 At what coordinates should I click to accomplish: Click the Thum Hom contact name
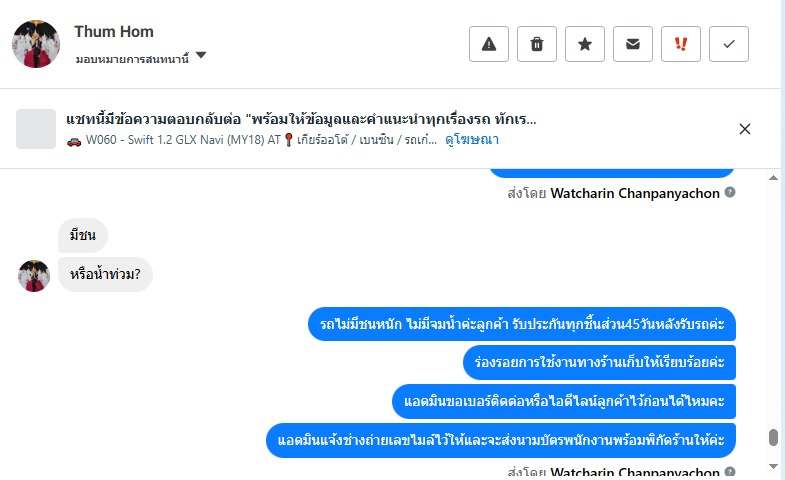tap(114, 32)
